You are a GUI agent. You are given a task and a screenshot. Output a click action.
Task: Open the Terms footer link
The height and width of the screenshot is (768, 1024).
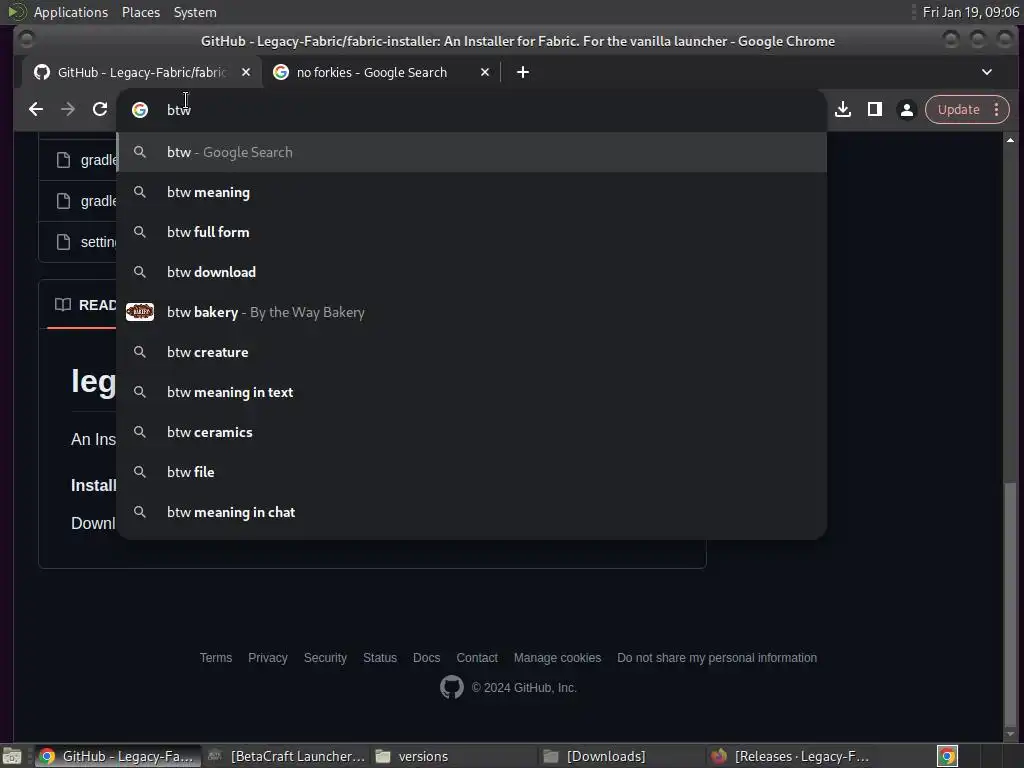216,658
